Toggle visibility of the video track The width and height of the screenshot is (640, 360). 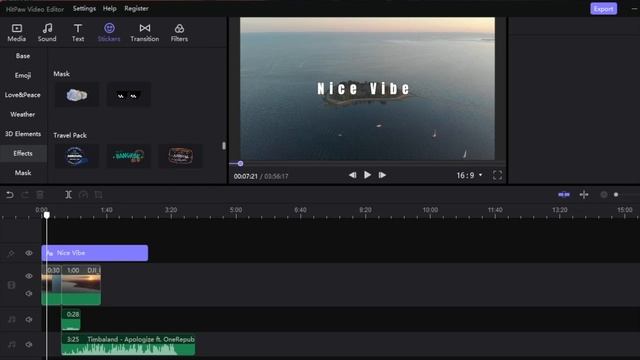(x=29, y=276)
